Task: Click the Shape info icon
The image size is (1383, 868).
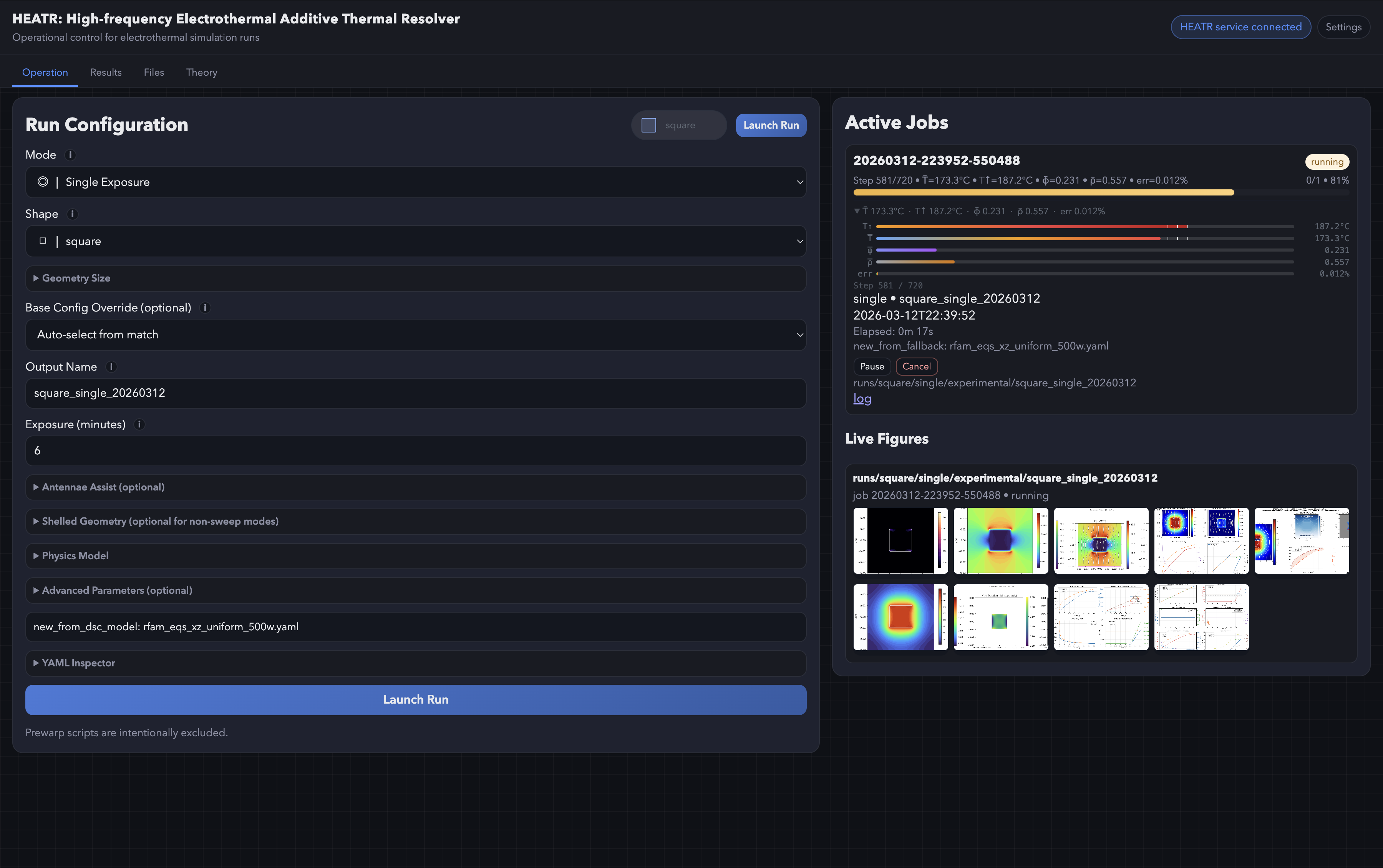Action: tap(73, 214)
